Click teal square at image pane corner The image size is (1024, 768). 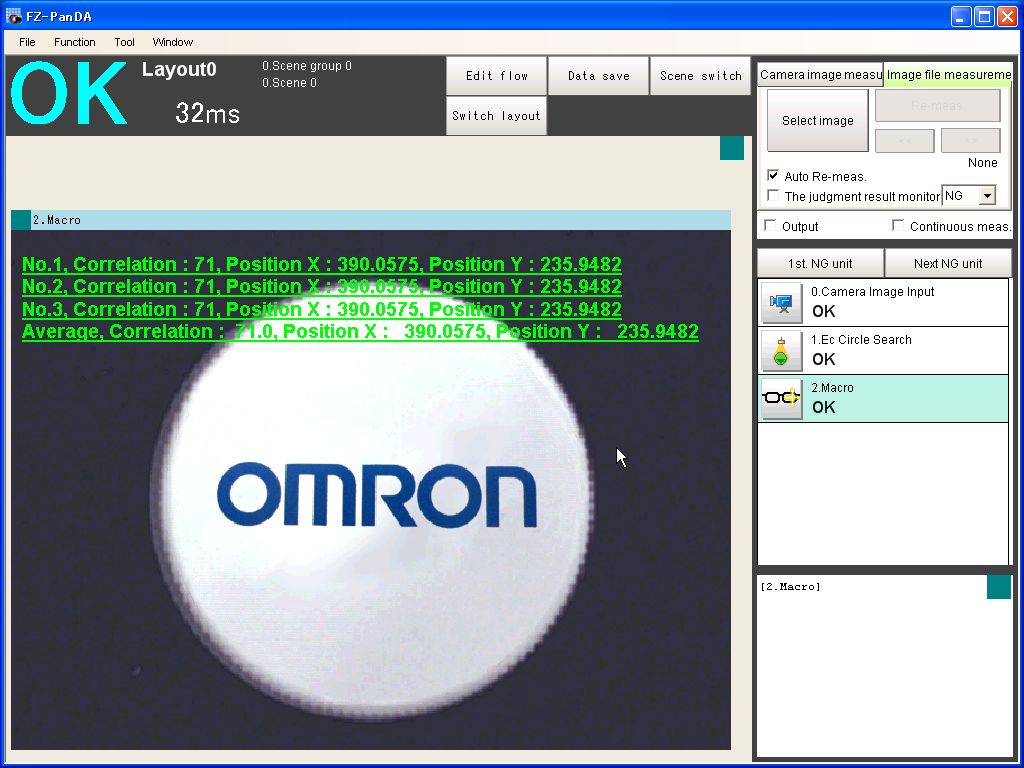pyautogui.click(x=732, y=148)
